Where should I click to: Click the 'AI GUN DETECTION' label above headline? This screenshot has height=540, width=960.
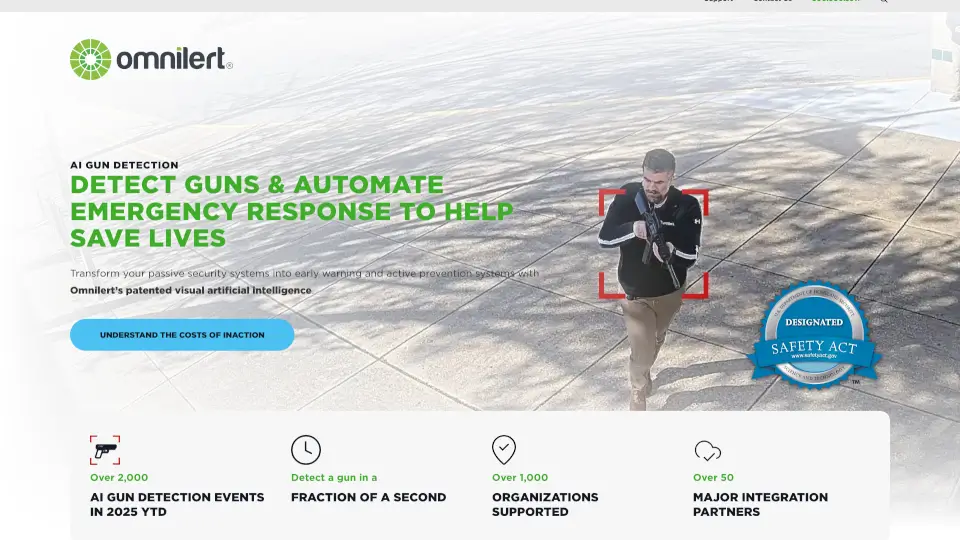124,165
